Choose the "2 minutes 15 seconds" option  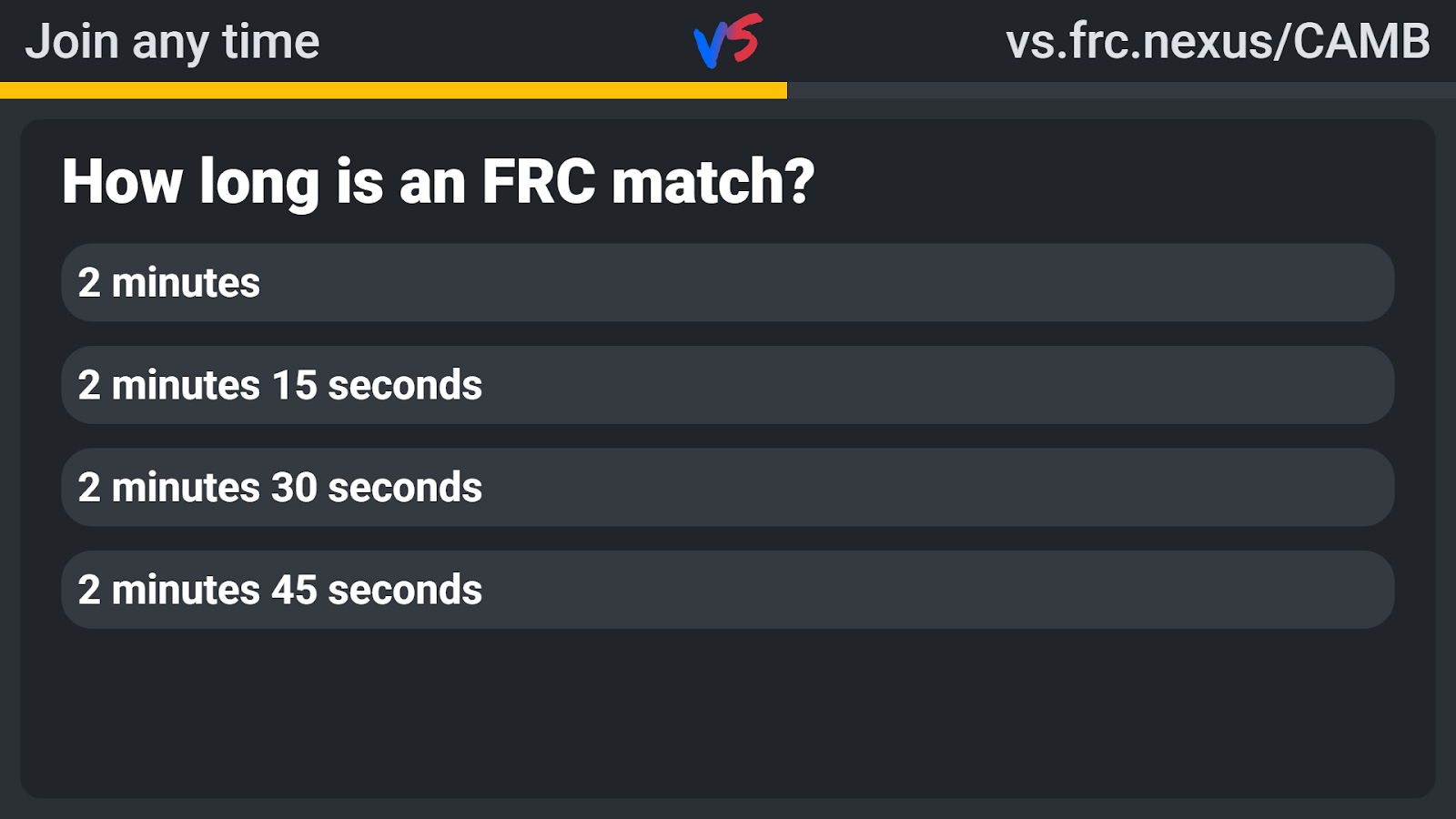pyautogui.click(x=727, y=385)
